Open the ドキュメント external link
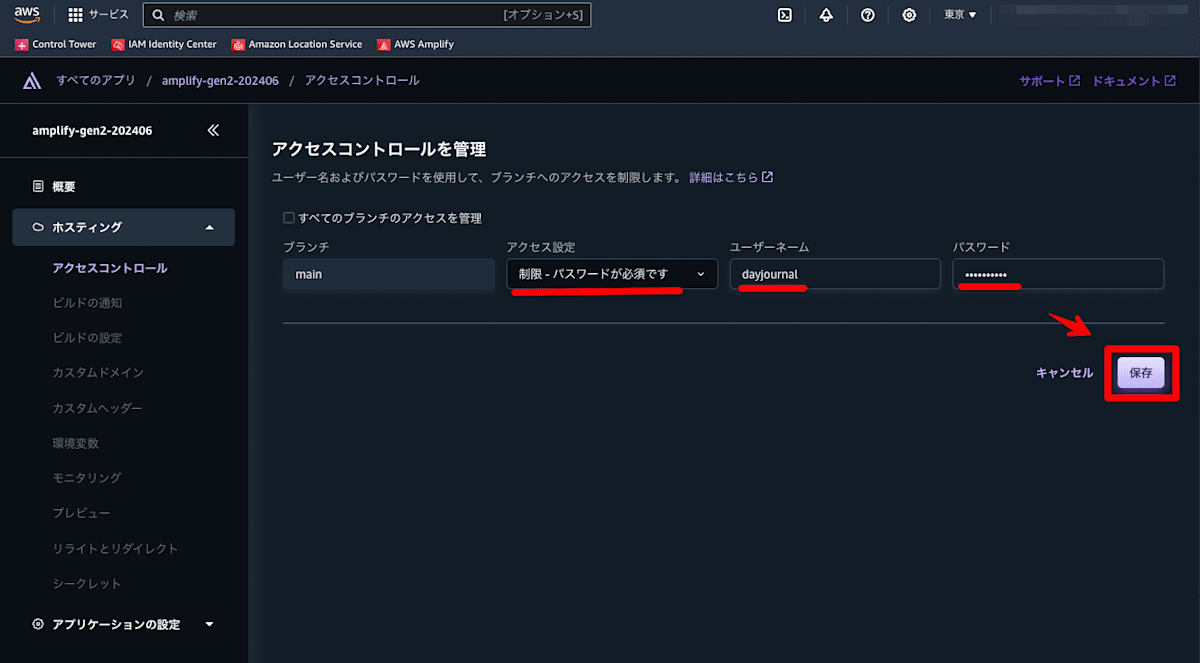This screenshot has width=1200, height=663. pyautogui.click(x=1134, y=81)
